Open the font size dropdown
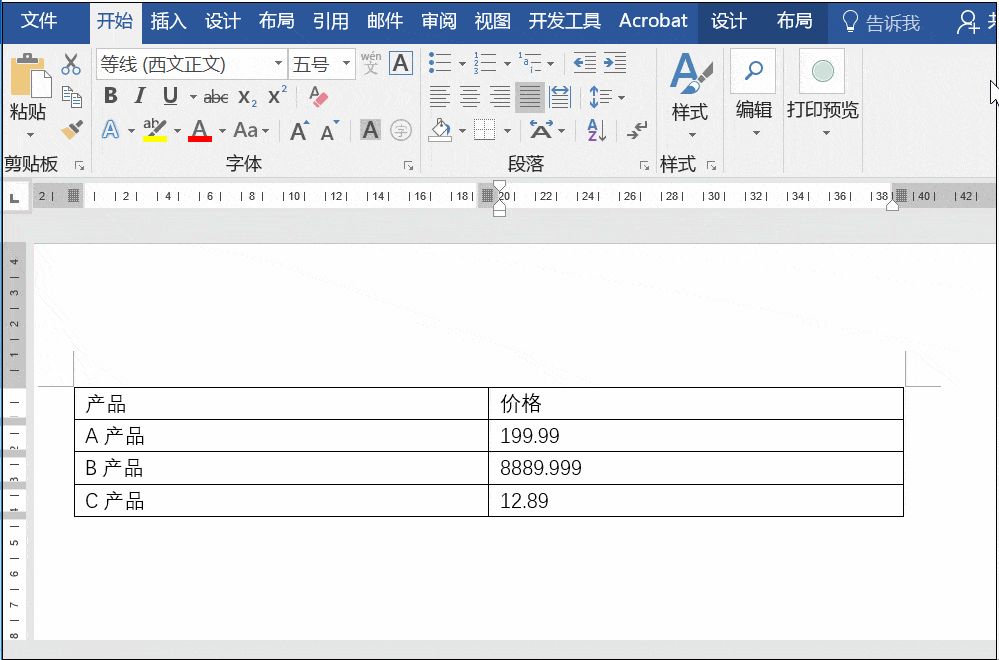The width and height of the screenshot is (999, 660). pos(346,64)
